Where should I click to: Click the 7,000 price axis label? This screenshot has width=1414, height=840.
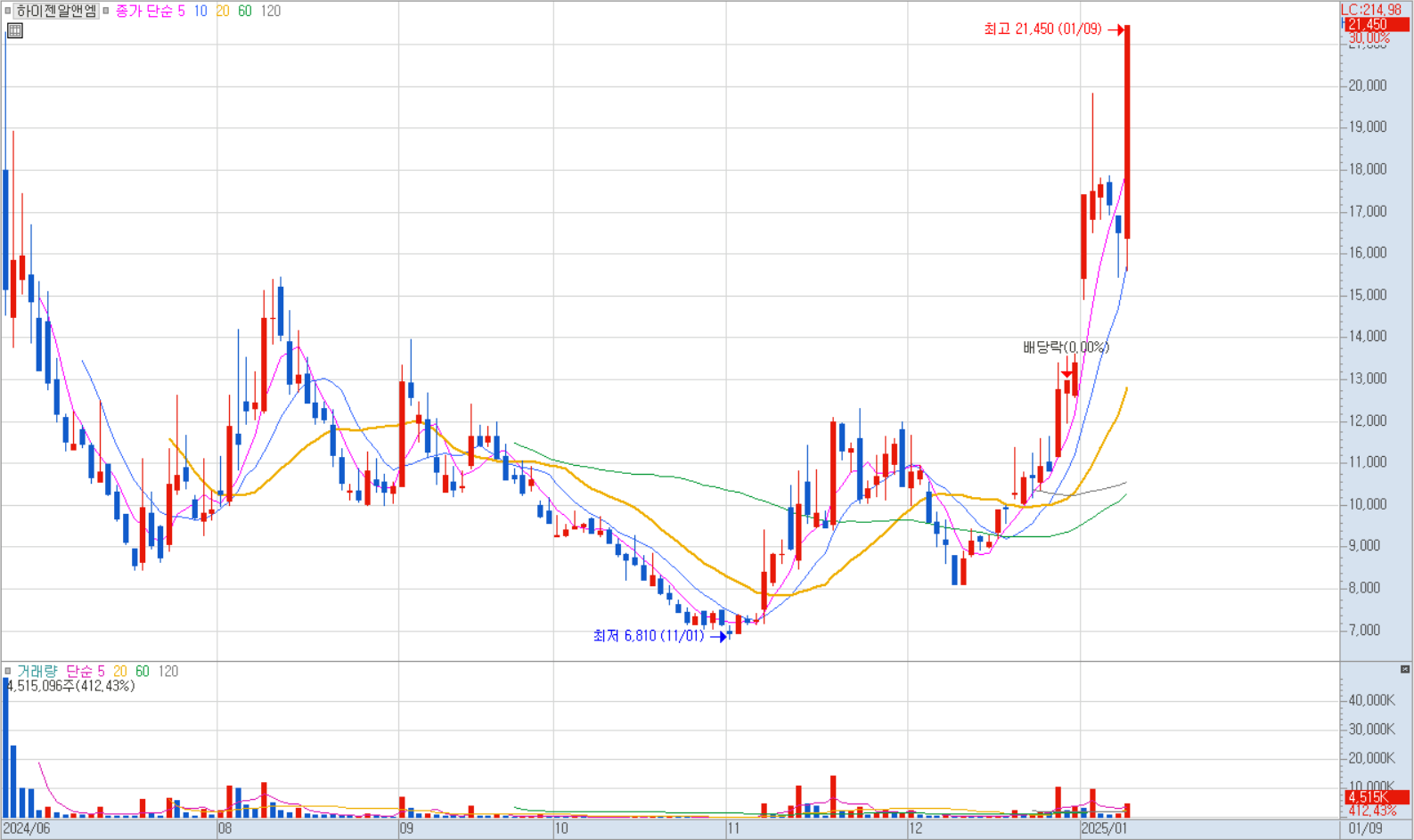(x=1364, y=630)
